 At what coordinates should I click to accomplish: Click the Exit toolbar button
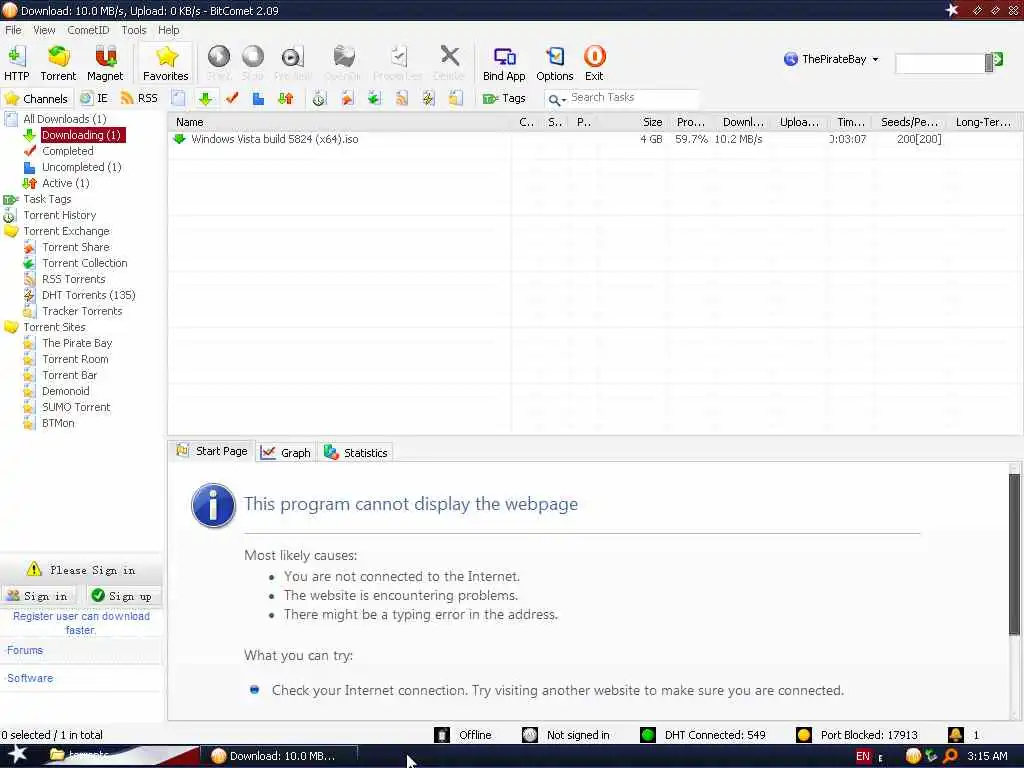tap(594, 63)
